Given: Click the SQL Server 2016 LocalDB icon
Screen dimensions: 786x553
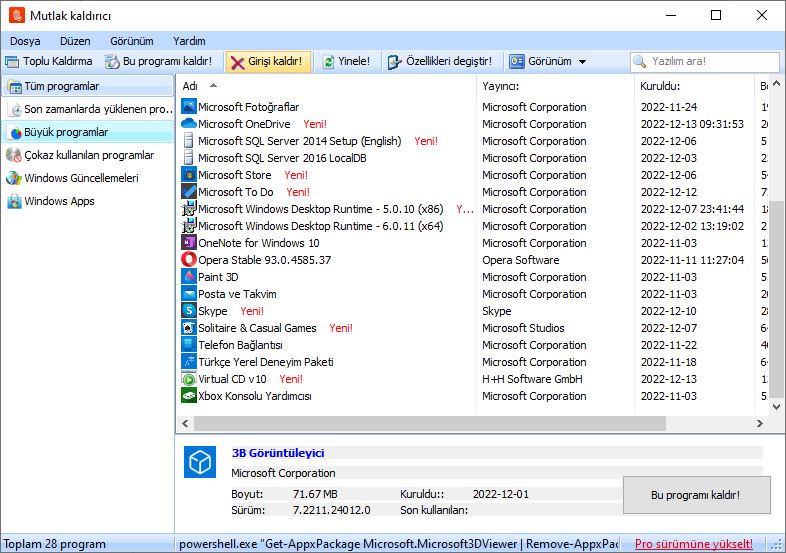Looking at the screenshot, I should (x=188, y=158).
